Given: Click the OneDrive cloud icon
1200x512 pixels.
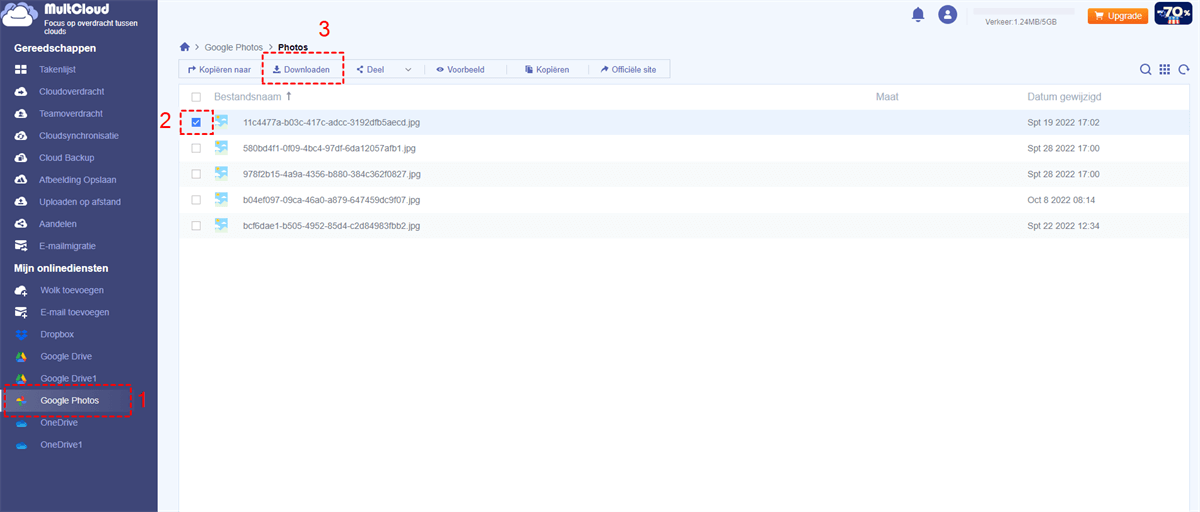Looking at the screenshot, I should [20, 423].
